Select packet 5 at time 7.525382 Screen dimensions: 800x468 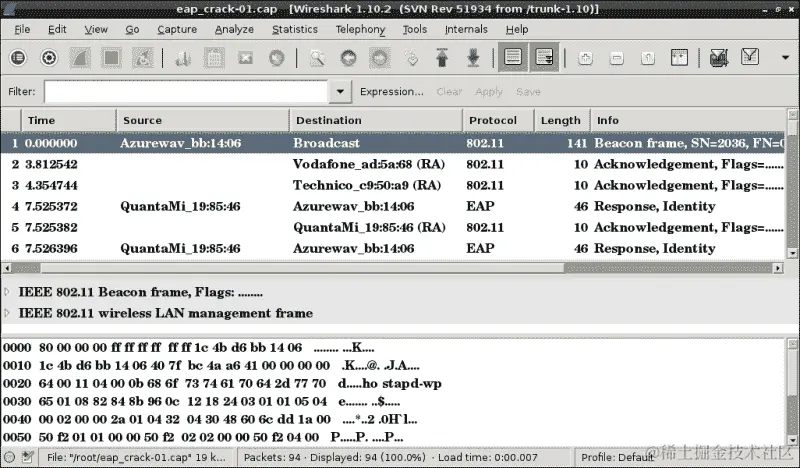coord(393,227)
